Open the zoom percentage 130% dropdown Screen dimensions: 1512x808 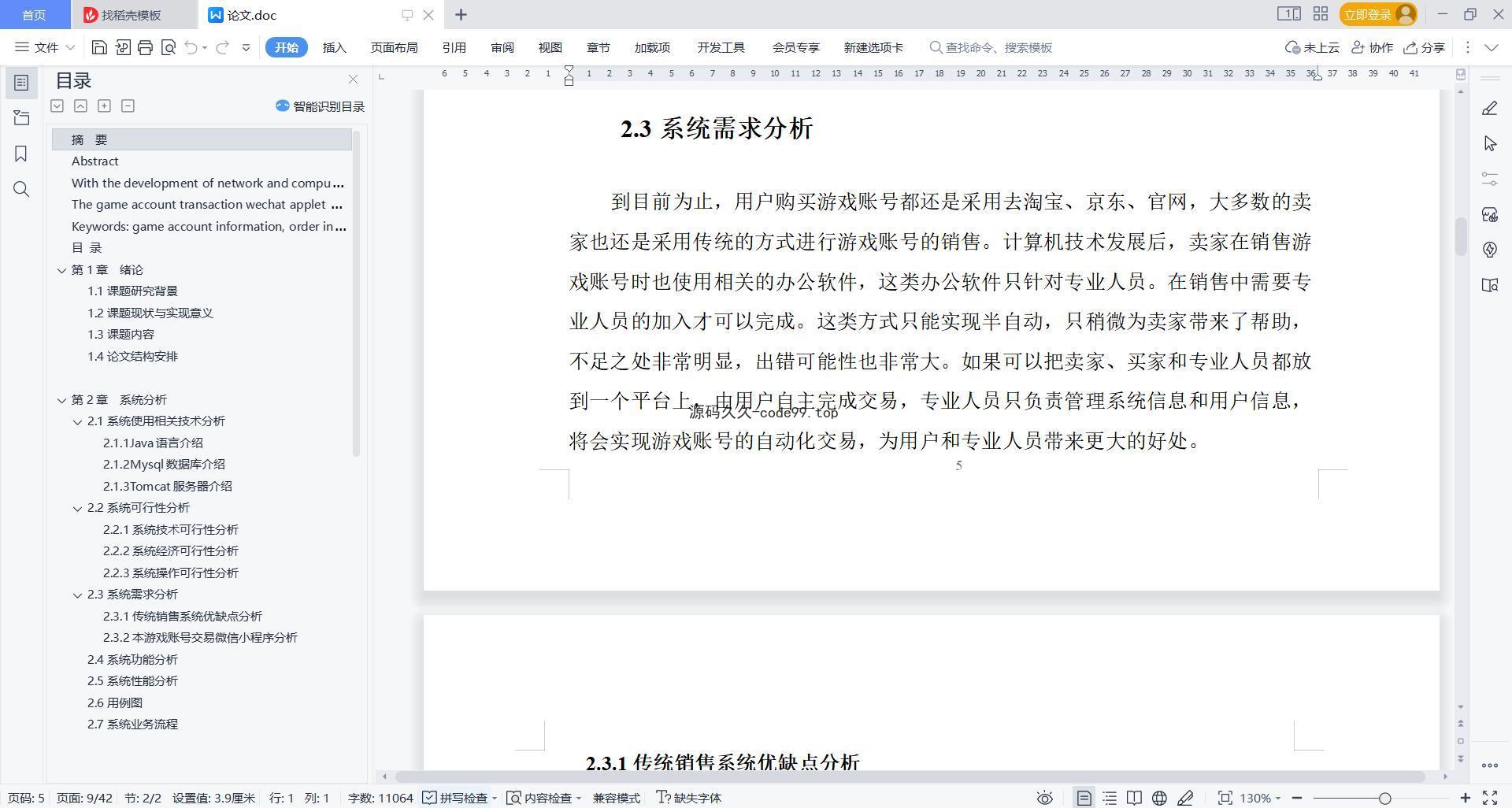[x=1260, y=798]
